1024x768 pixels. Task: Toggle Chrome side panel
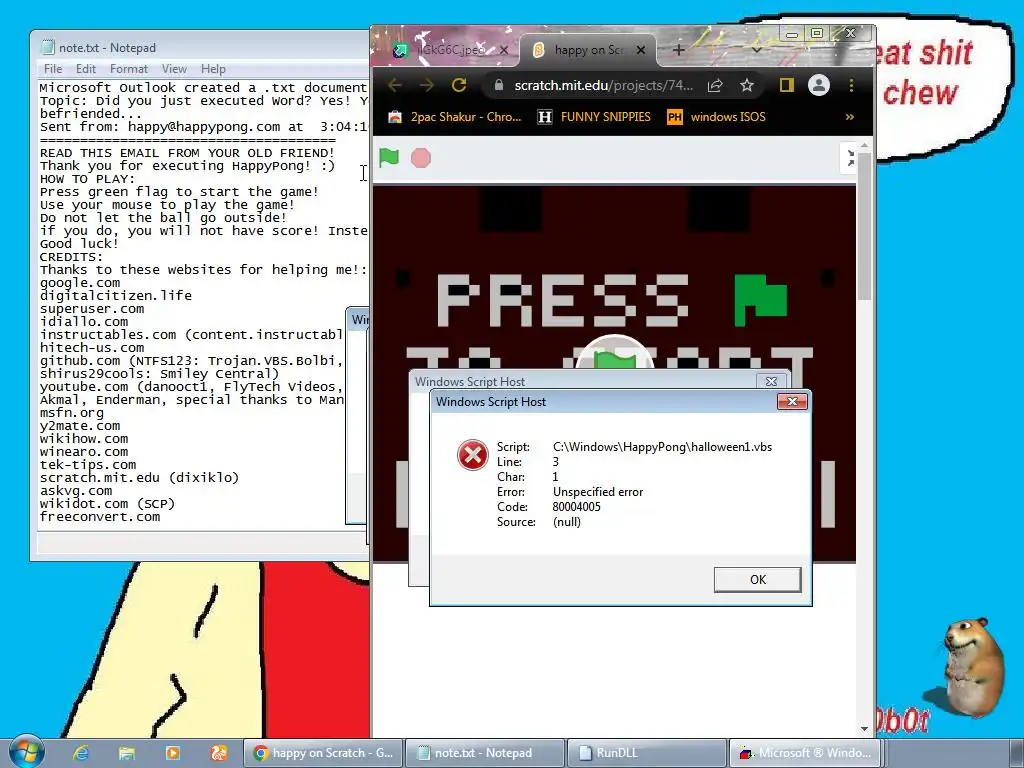pyautogui.click(x=786, y=85)
